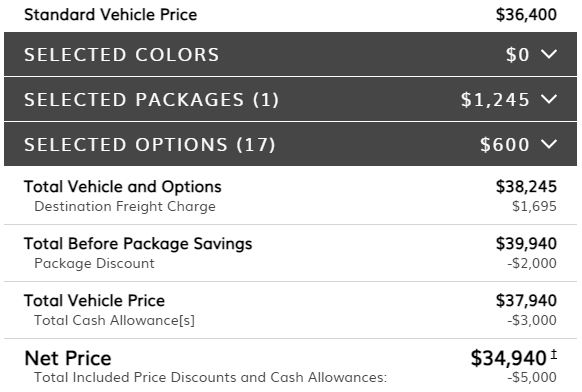Expand the Selected Options chevron arrow
Image resolution: width=582 pixels, height=392 pixels.
coord(549,144)
